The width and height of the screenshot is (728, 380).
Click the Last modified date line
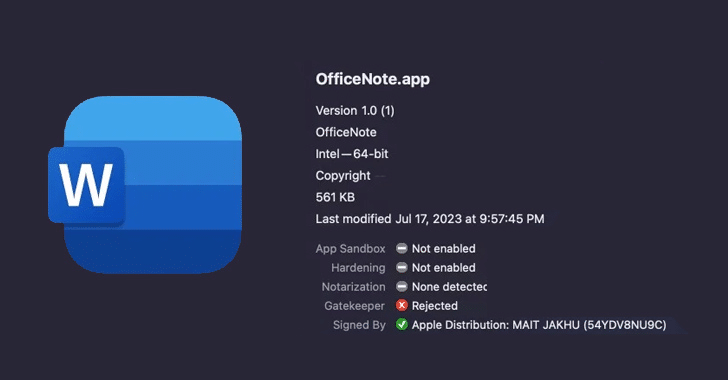click(x=430, y=219)
